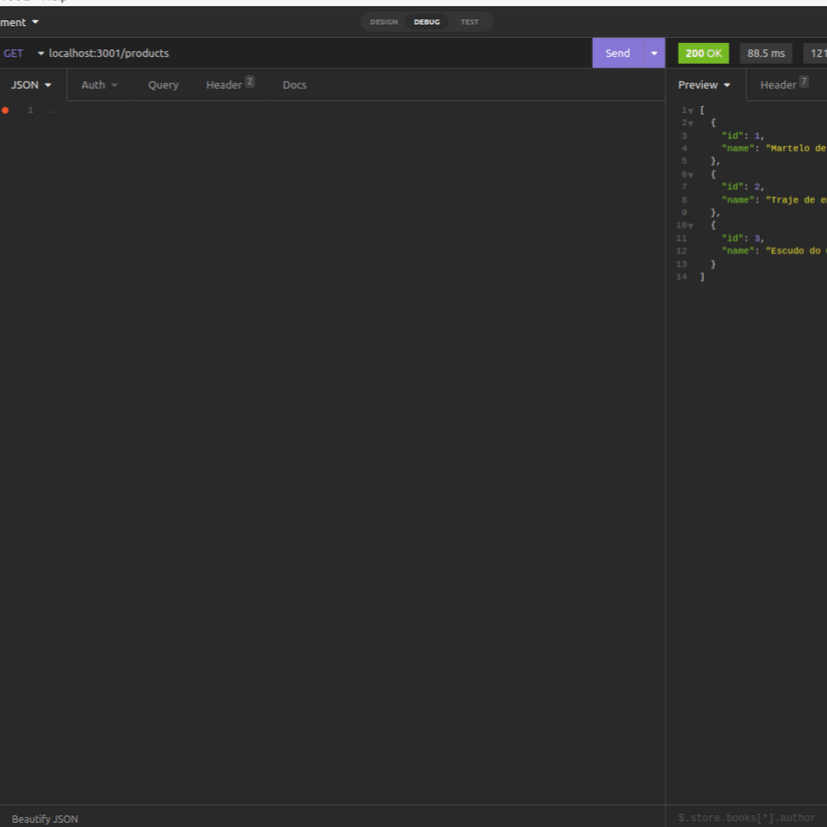The height and width of the screenshot is (827, 827).
Task: Collapse the array at response line 1
Action: 690,111
